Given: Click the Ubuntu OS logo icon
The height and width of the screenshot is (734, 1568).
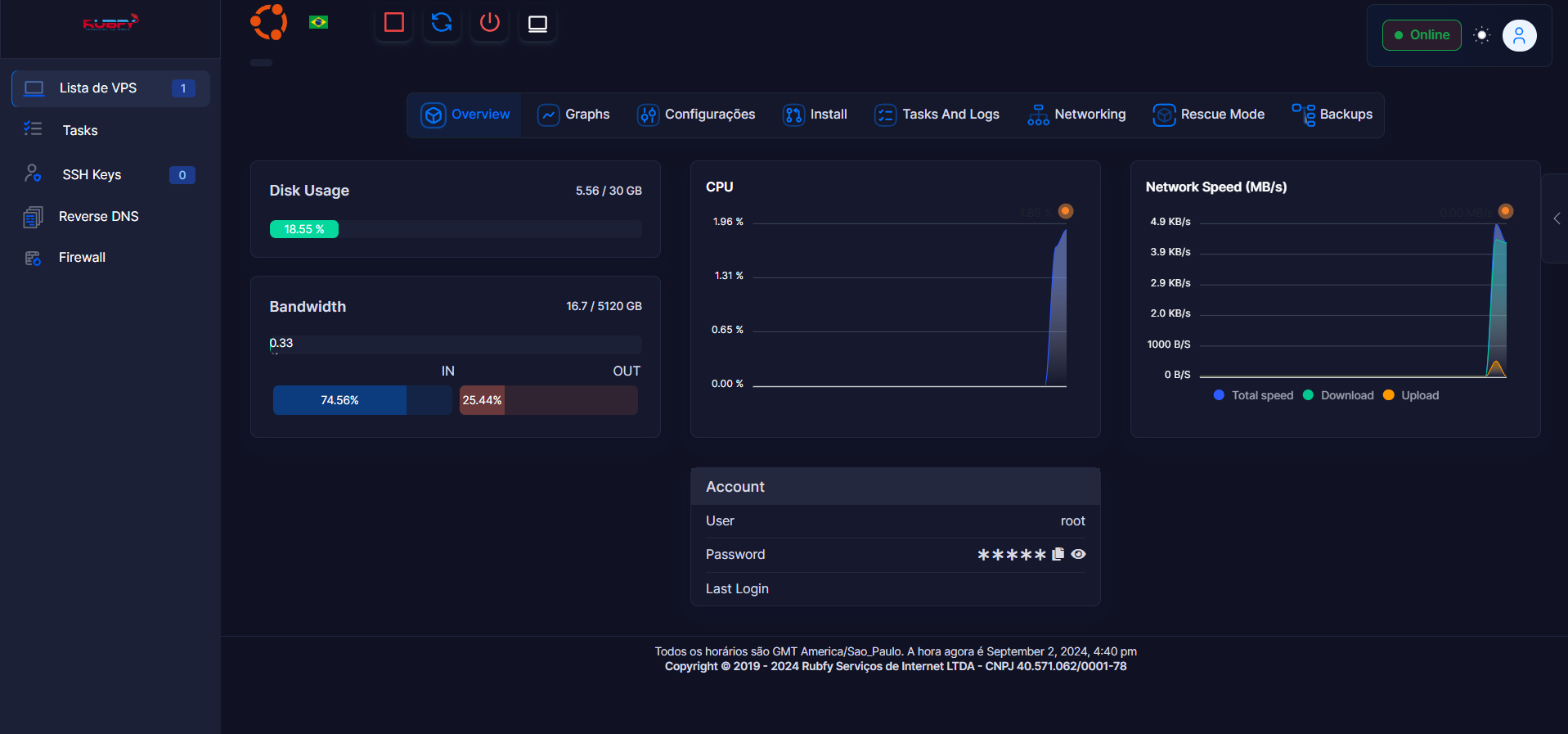Looking at the screenshot, I should point(269,22).
